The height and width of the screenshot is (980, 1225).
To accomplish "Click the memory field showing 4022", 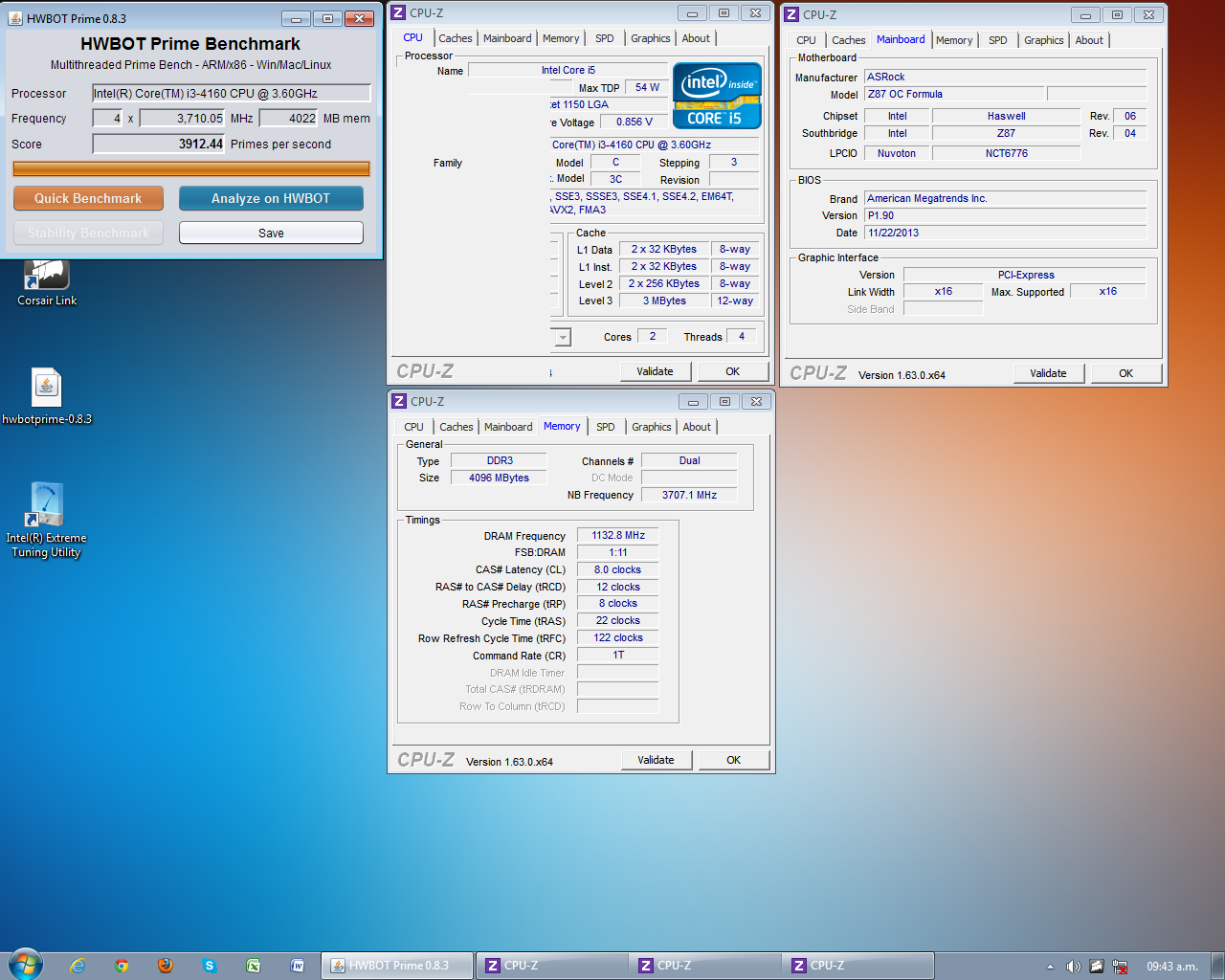I will [x=288, y=119].
